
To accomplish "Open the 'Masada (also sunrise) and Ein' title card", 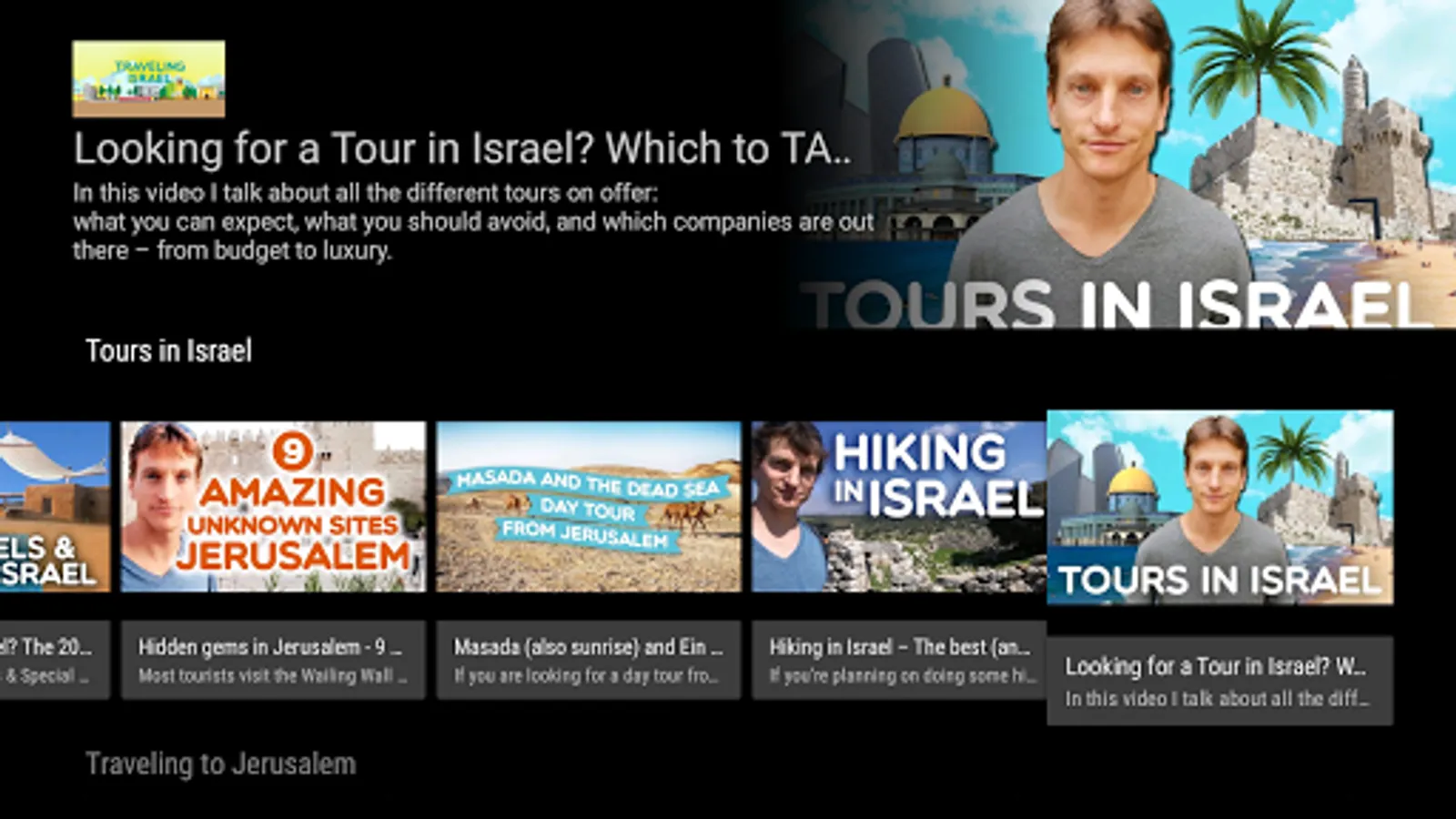I will click(x=589, y=660).
